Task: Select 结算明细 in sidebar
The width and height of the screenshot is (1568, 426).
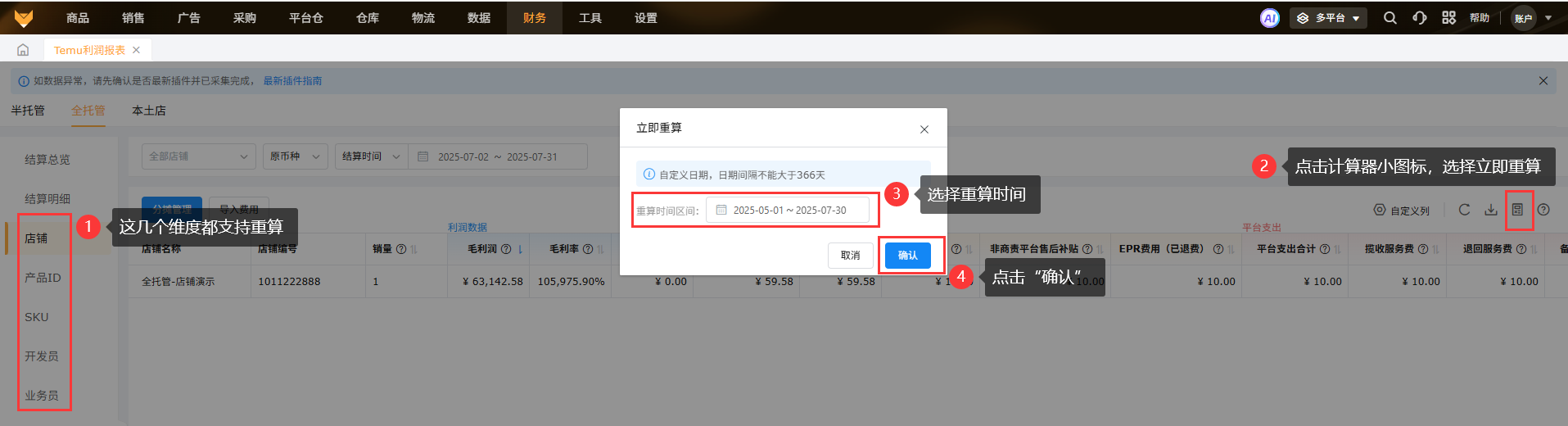Action: 47,199
